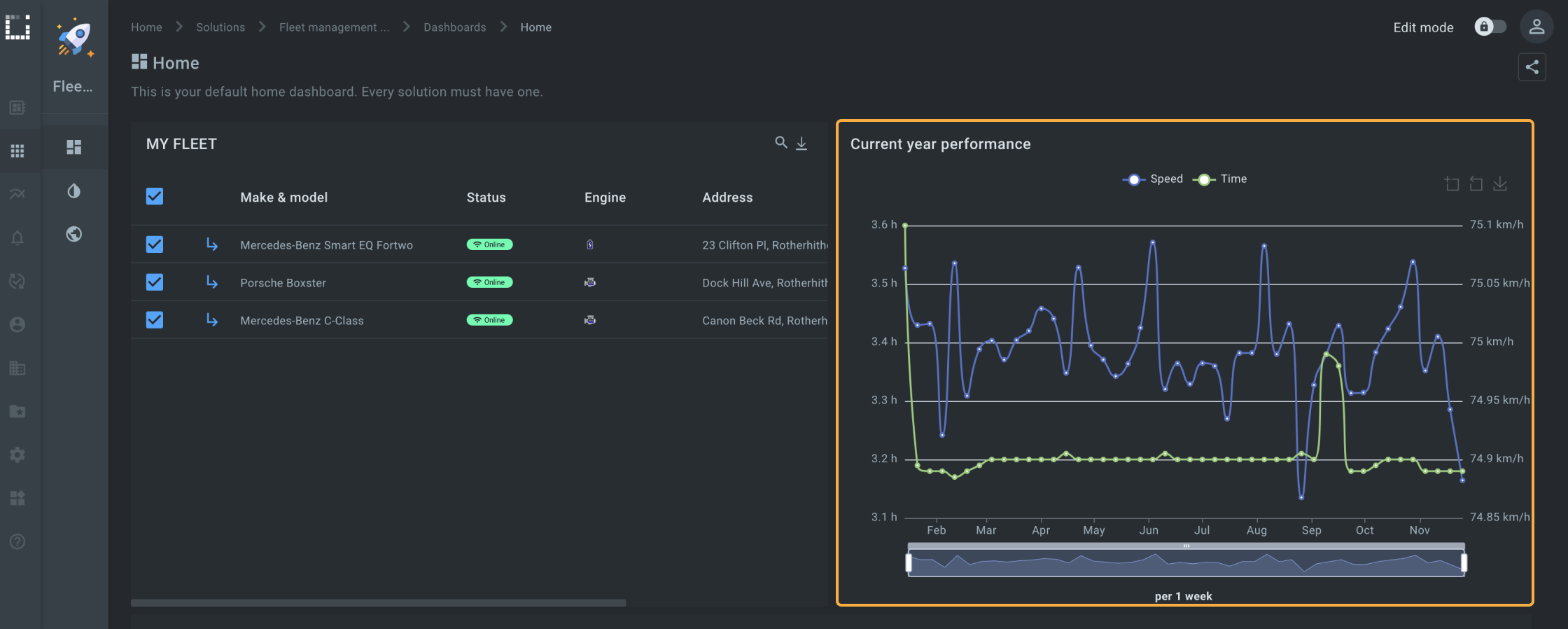This screenshot has height=629, width=1568.
Task: Uncheck the Mercedes-Benz C-Class row checkbox
Action: pyautogui.click(x=155, y=319)
